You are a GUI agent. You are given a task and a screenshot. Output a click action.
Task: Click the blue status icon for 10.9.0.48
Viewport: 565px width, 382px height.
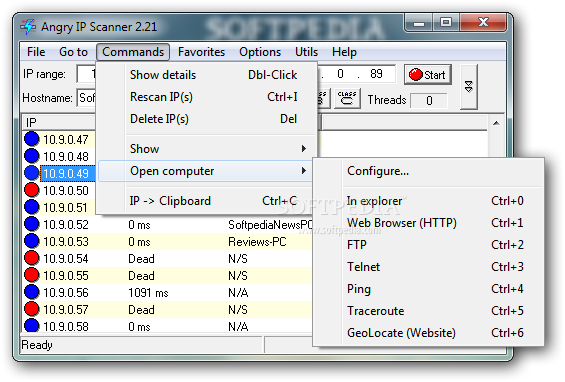[32, 156]
